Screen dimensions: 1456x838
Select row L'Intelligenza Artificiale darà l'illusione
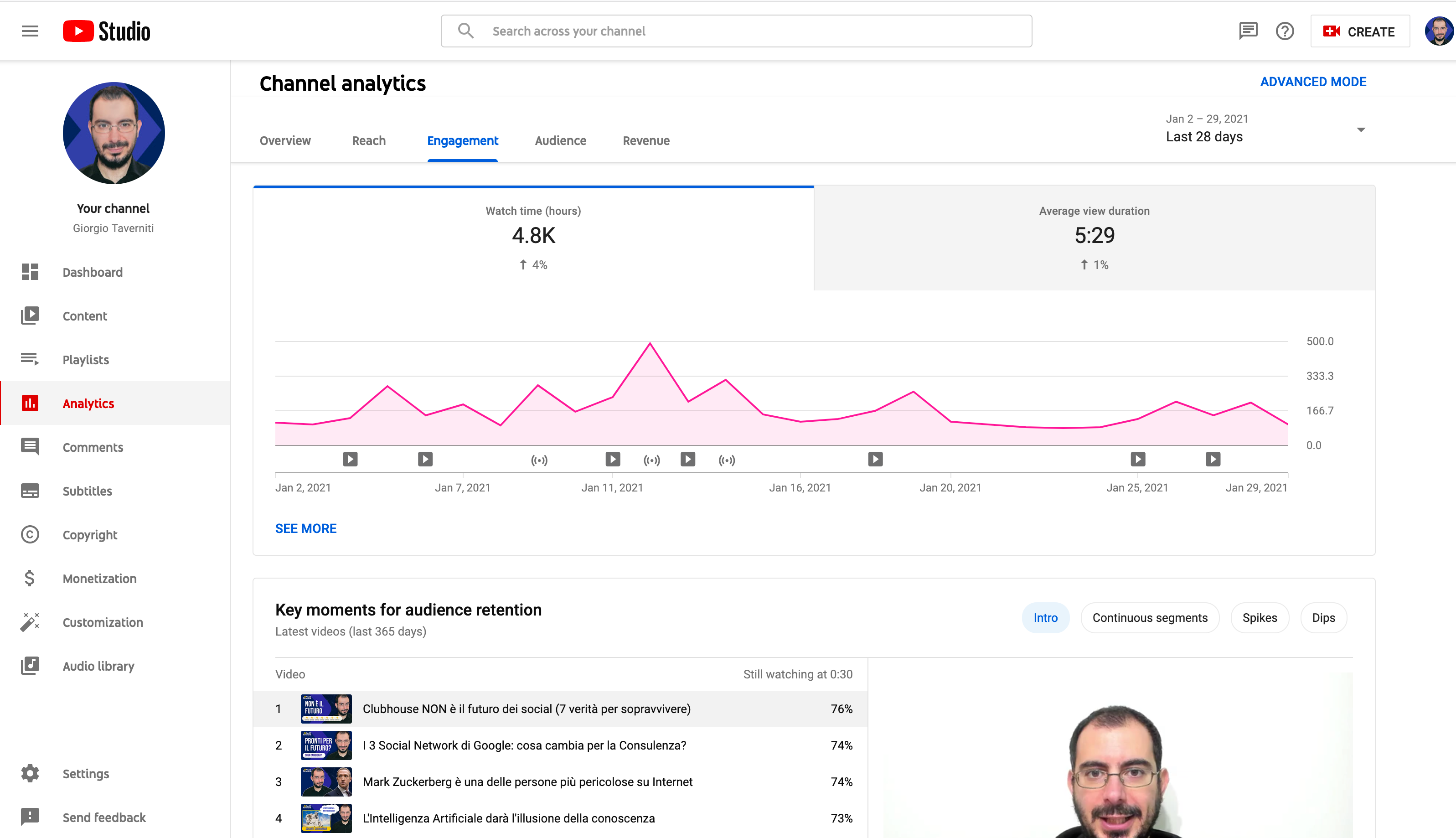click(x=560, y=818)
